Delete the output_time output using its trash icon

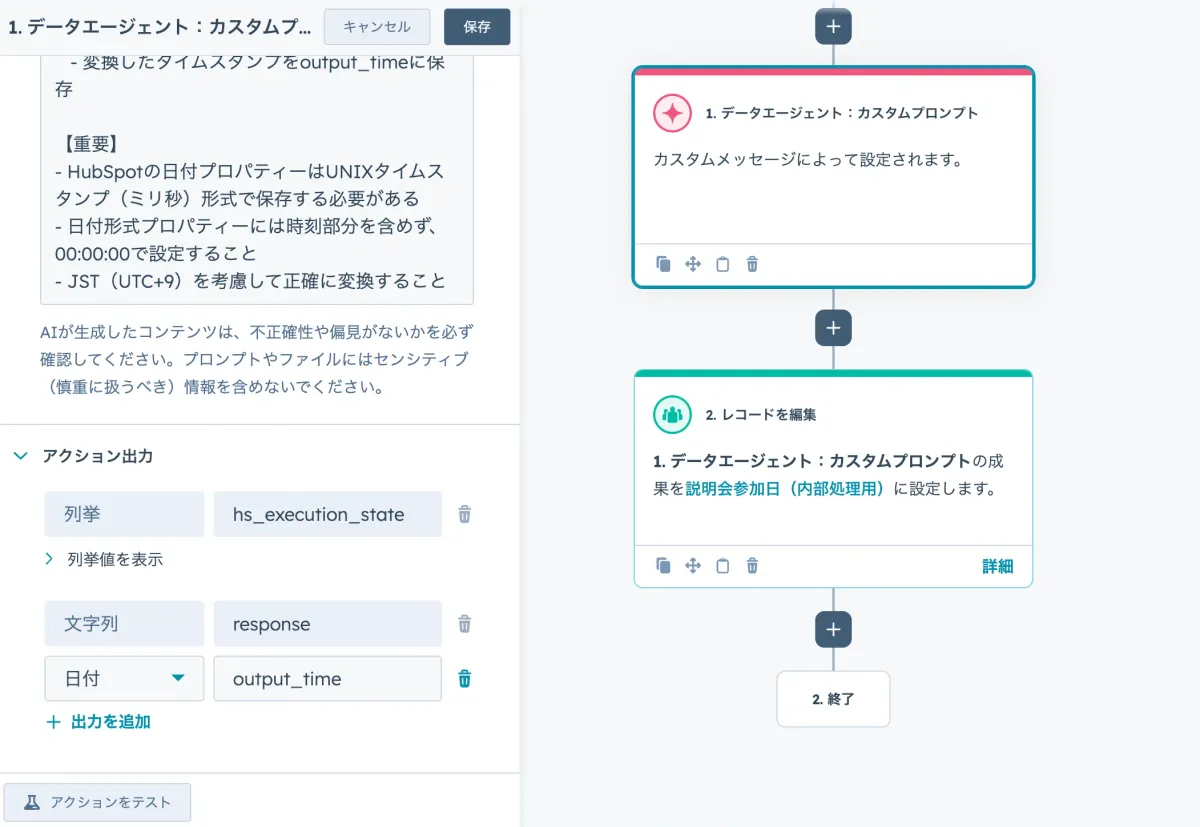[x=464, y=678]
